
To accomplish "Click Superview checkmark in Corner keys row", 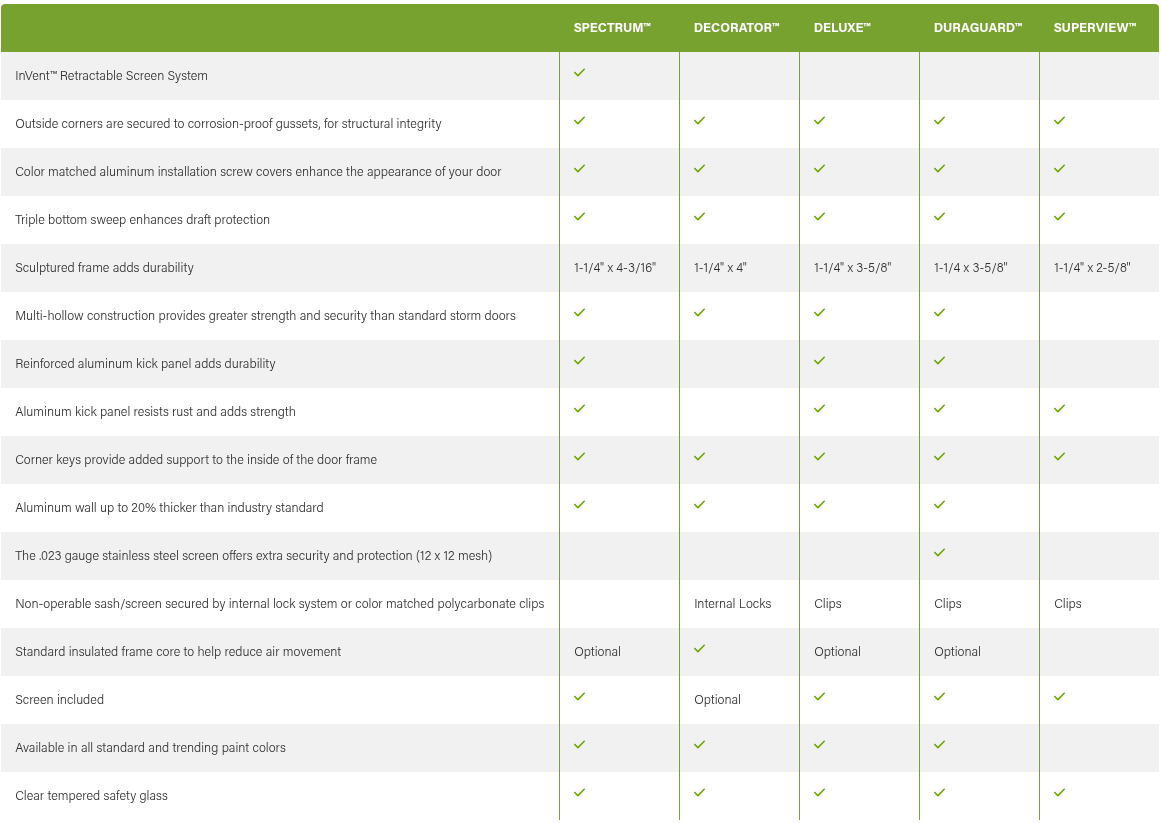I will 1060,457.
